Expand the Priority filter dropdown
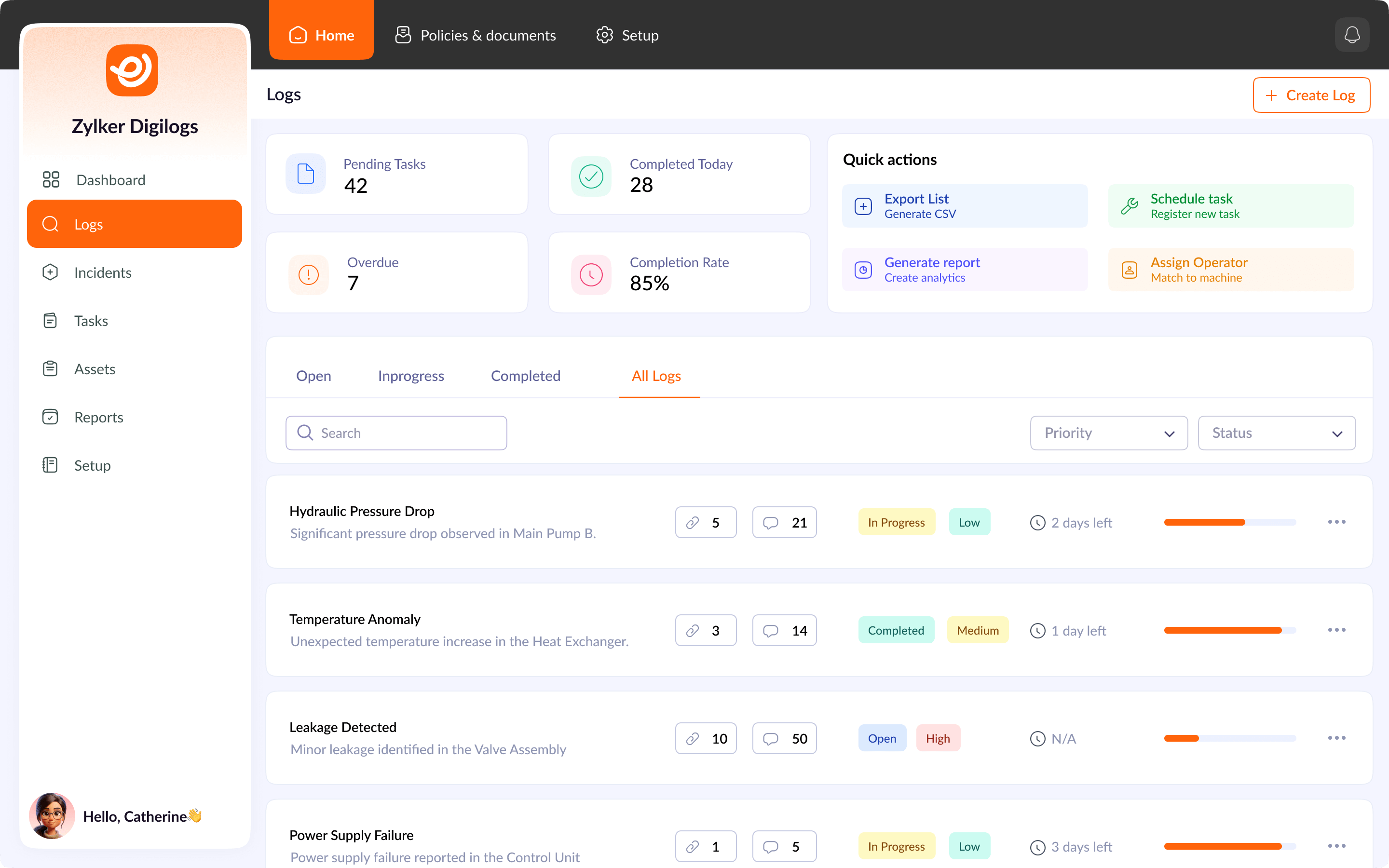The image size is (1389, 868). [x=1108, y=434]
